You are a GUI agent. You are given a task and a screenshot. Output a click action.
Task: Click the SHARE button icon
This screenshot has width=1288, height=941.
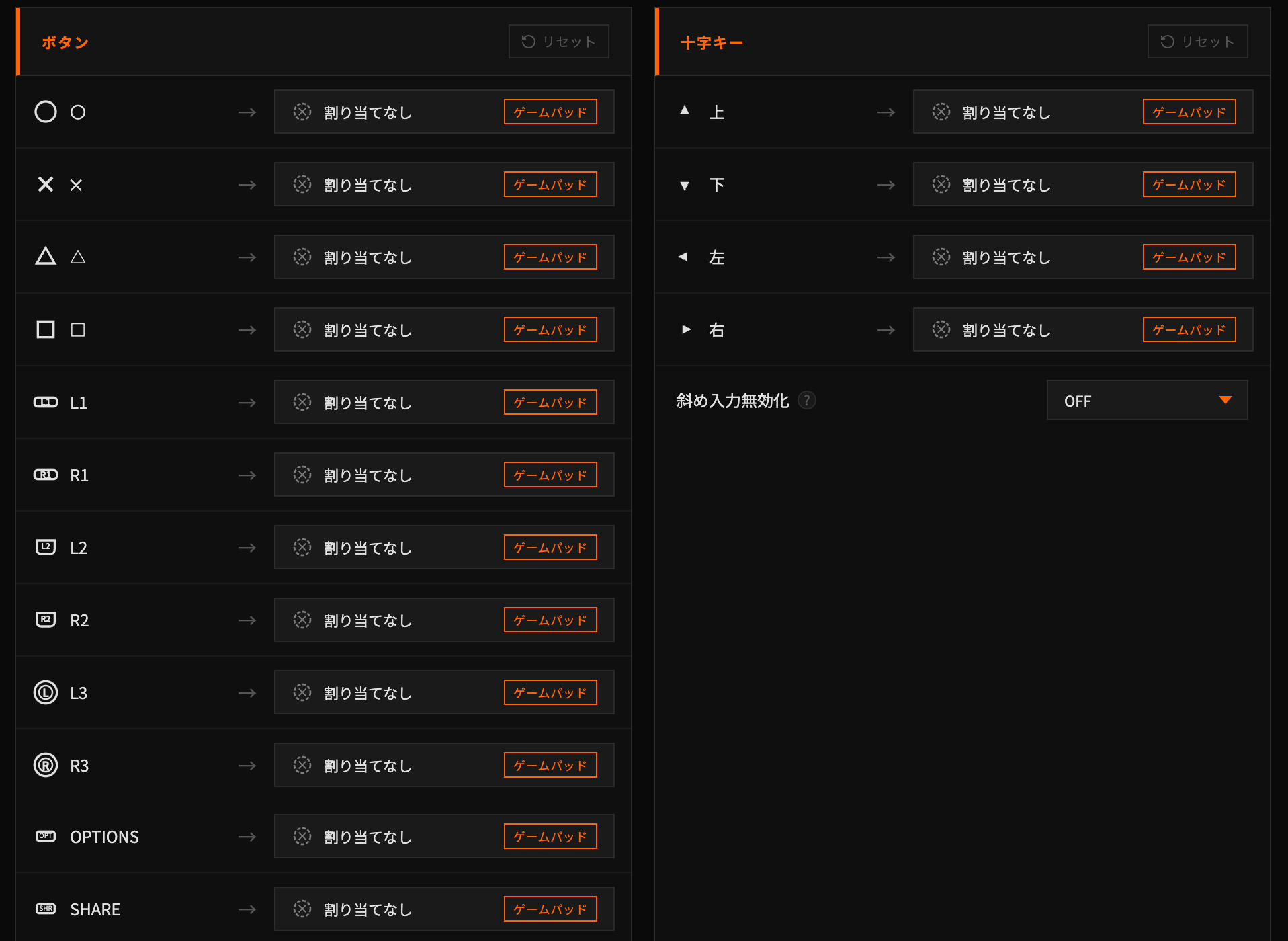point(46,909)
